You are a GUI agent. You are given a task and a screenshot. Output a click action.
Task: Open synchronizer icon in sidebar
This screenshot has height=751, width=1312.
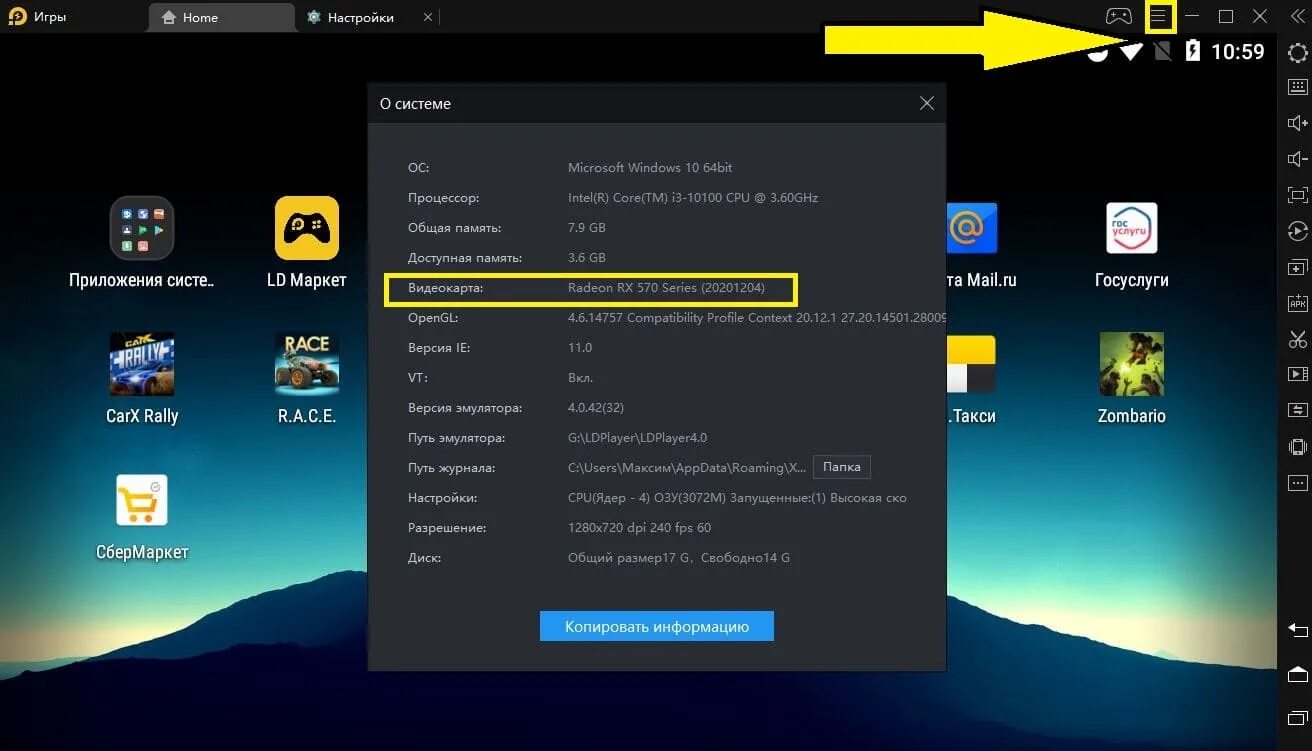click(x=1298, y=410)
